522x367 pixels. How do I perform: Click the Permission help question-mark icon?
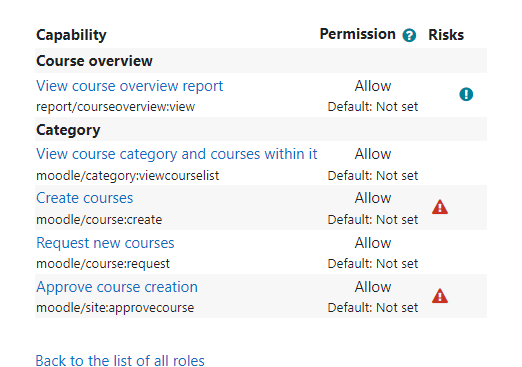click(x=409, y=35)
